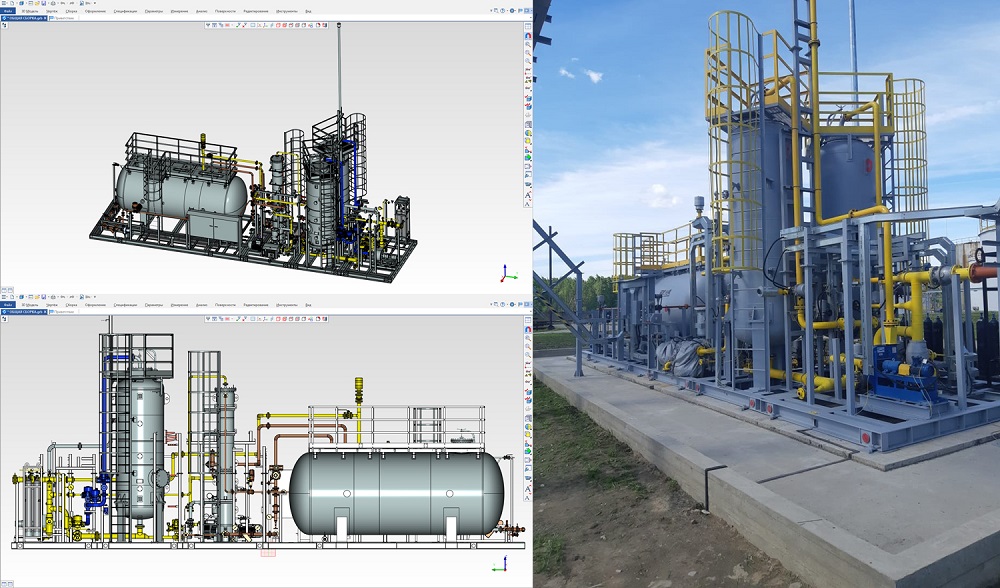Open Инструменты menu in side-view window

(x=284, y=304)
